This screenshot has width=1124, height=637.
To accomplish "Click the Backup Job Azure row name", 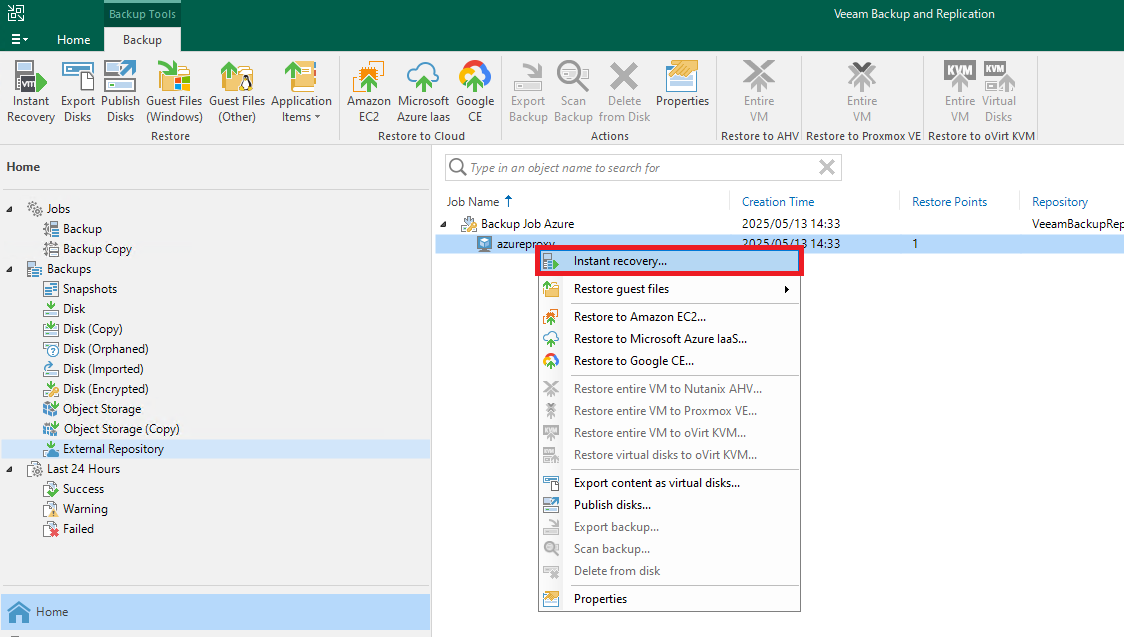I will tap(527, 224).
